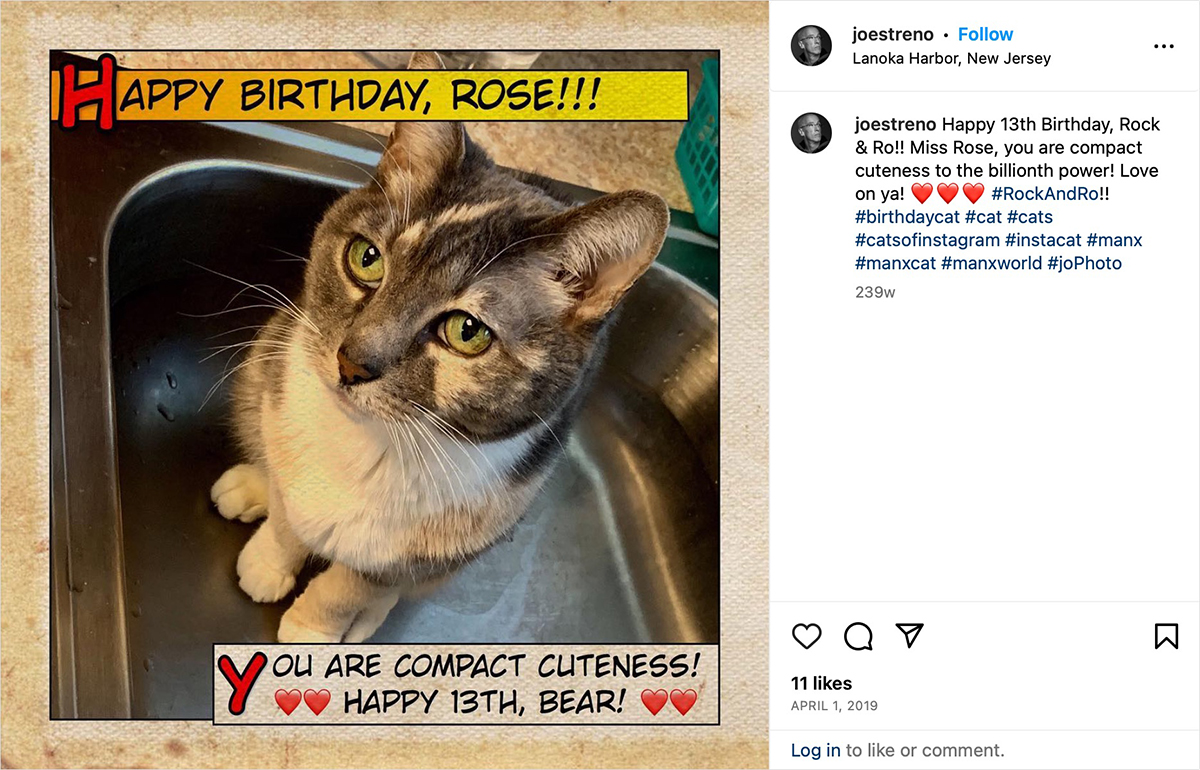The height and width of the screenshot is (770, 1200).
Task: Save the post with the bookmark icon
Action: 1166,636
